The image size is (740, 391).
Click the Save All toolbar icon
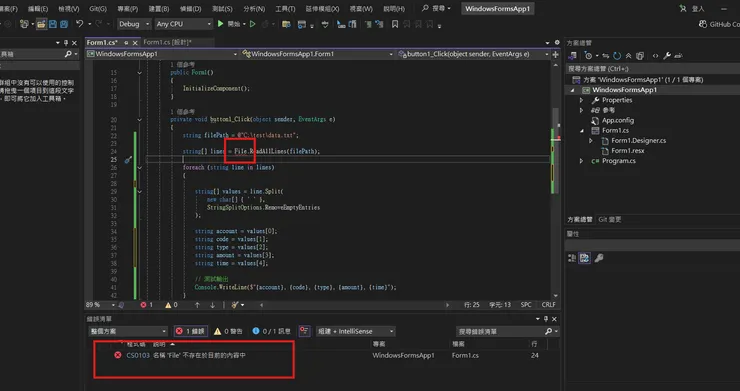(64, 24)
